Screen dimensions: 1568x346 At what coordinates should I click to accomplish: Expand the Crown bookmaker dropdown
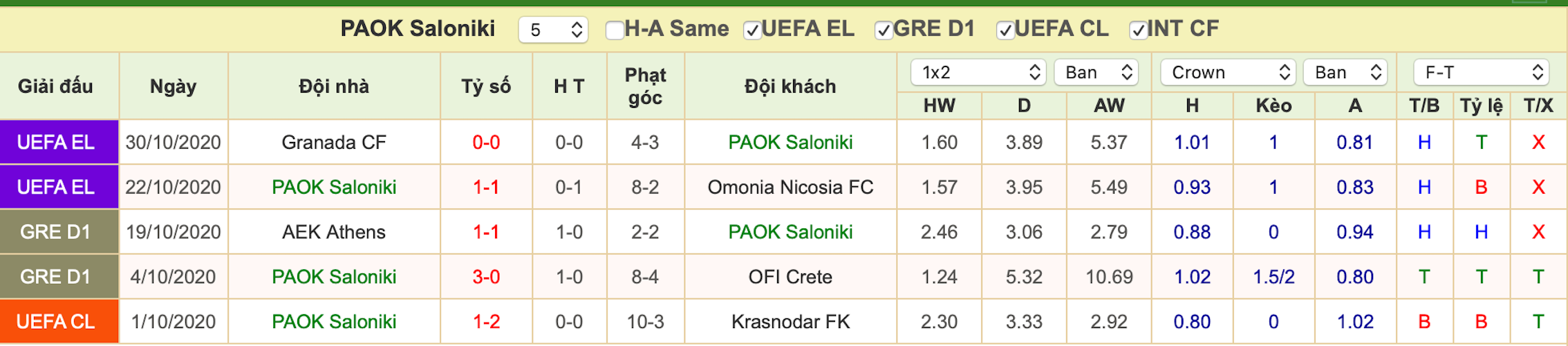pos(1228,73)
